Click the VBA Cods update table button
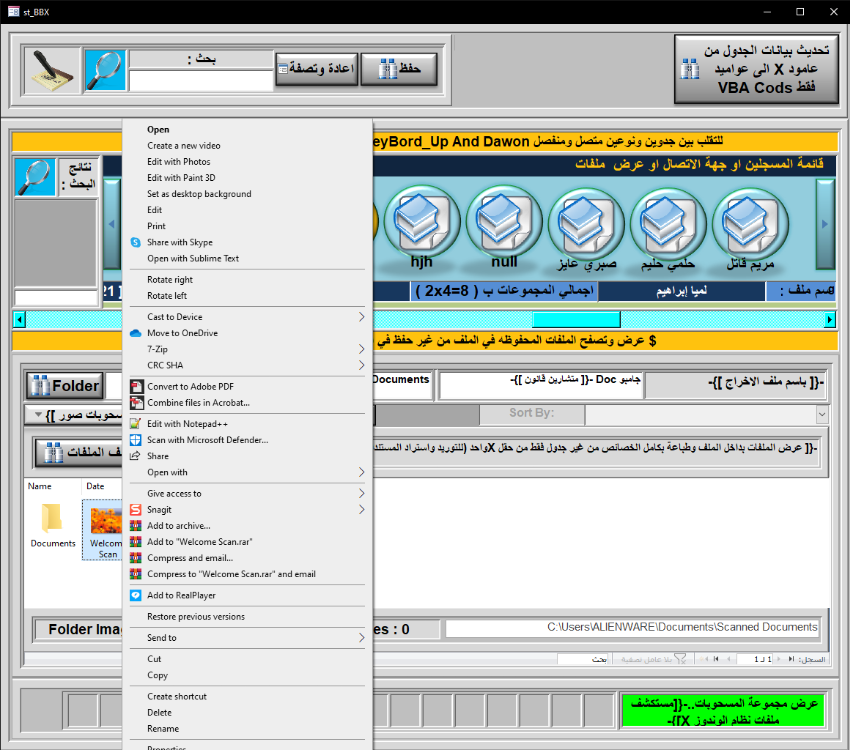Image resolution: width=850 pixels, height=750 pixels. (x=755, y=70)
